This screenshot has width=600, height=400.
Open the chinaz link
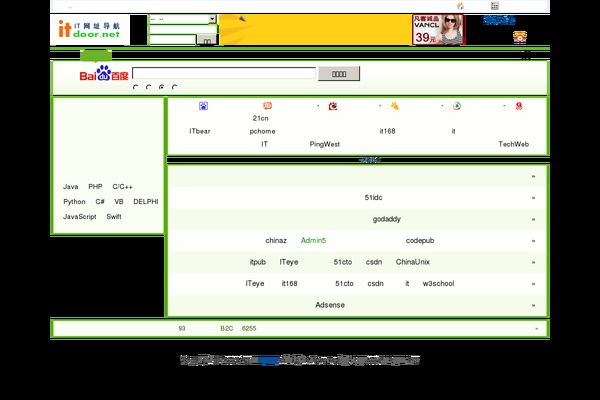point(276,241)
